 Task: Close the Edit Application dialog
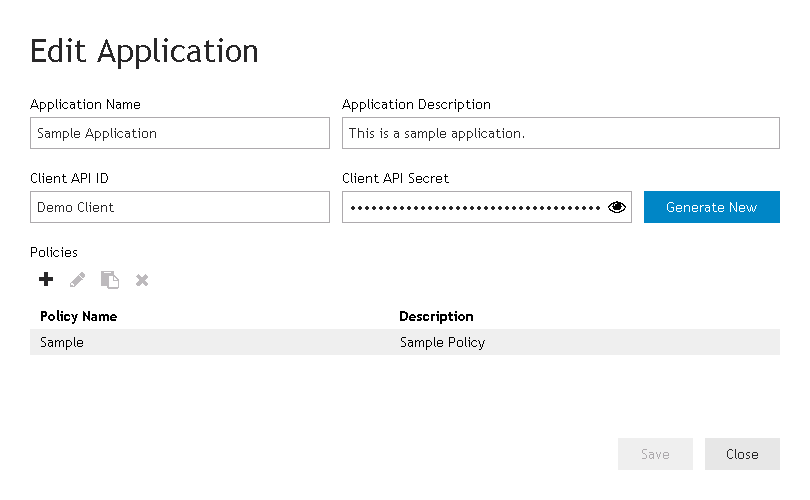click(x=742, y=454)
